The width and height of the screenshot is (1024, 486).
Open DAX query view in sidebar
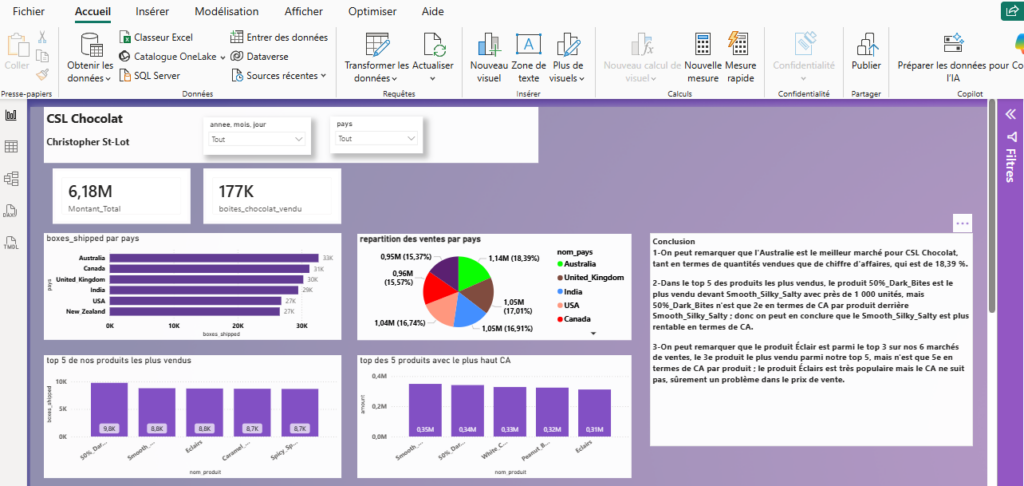pyautogui.click(x=11, y=211)
